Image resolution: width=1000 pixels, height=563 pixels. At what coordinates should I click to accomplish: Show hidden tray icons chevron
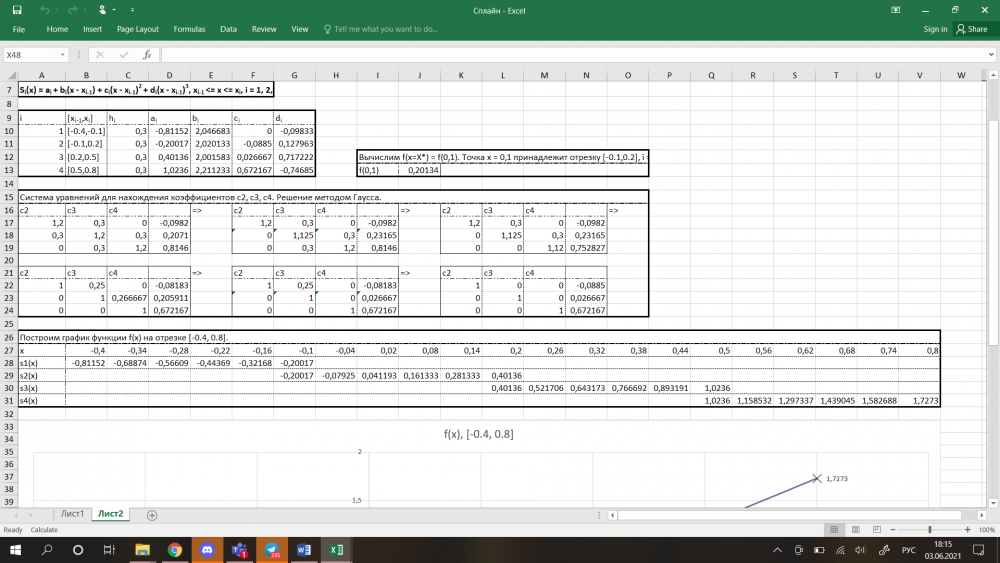click(777, 550)
